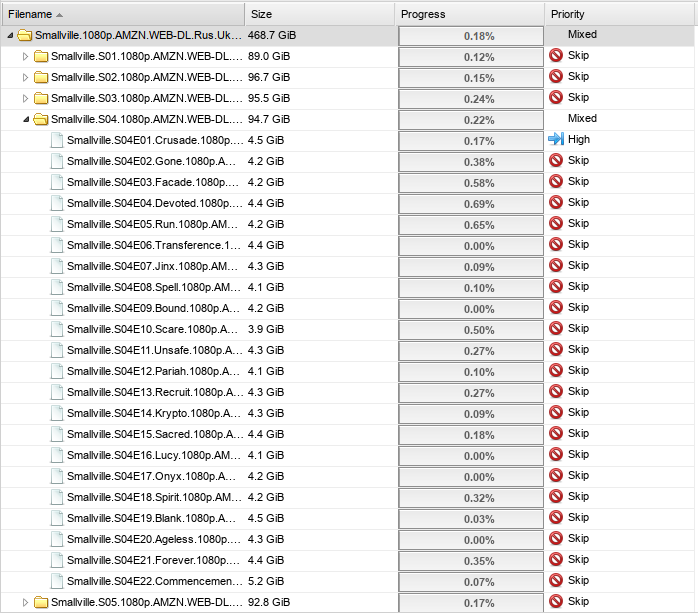The width and height of the screenshot is (698, 613).
Task: Expand the Smallville.S02 folder
Action: tap(25, 77)
